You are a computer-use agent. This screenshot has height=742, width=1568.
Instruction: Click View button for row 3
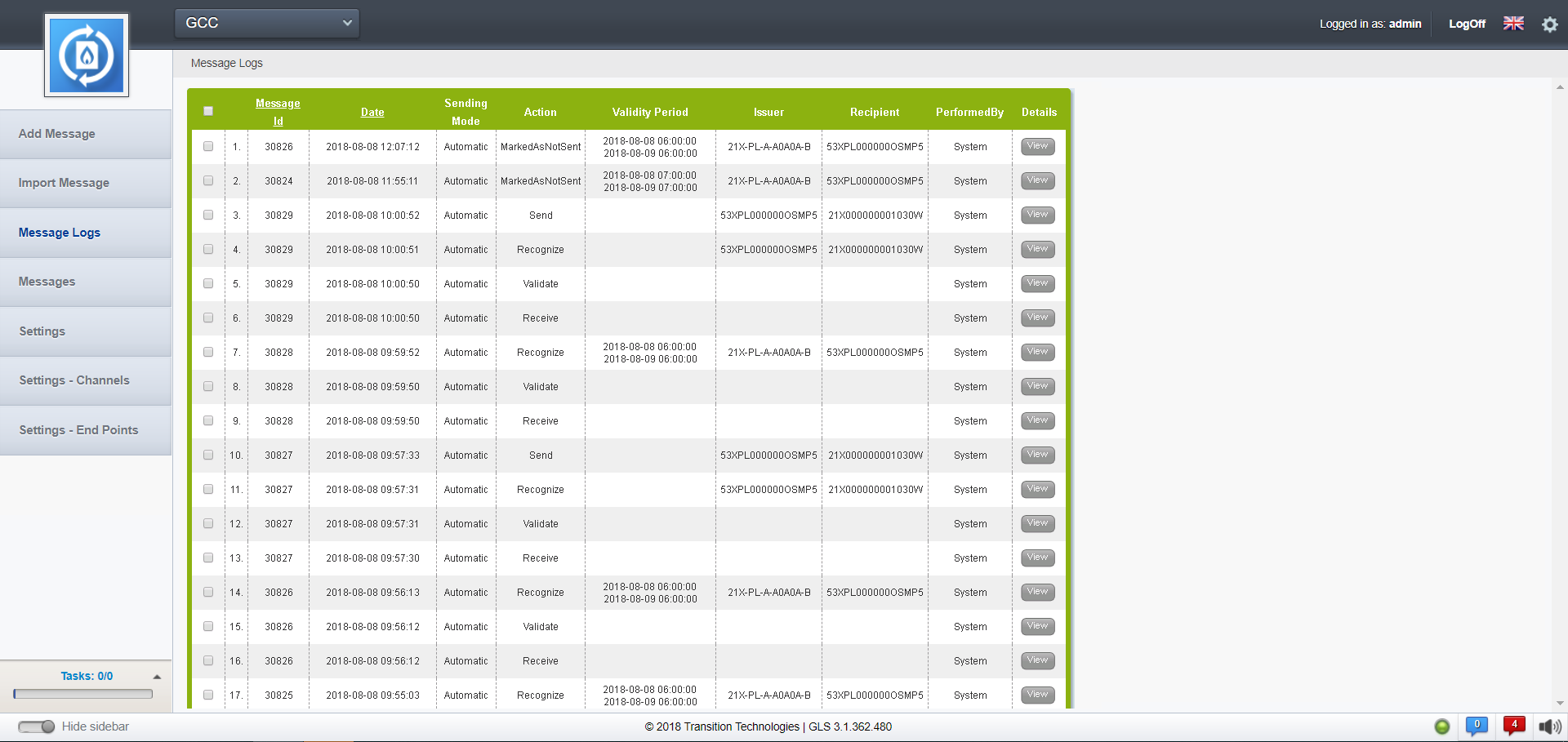1037,215
